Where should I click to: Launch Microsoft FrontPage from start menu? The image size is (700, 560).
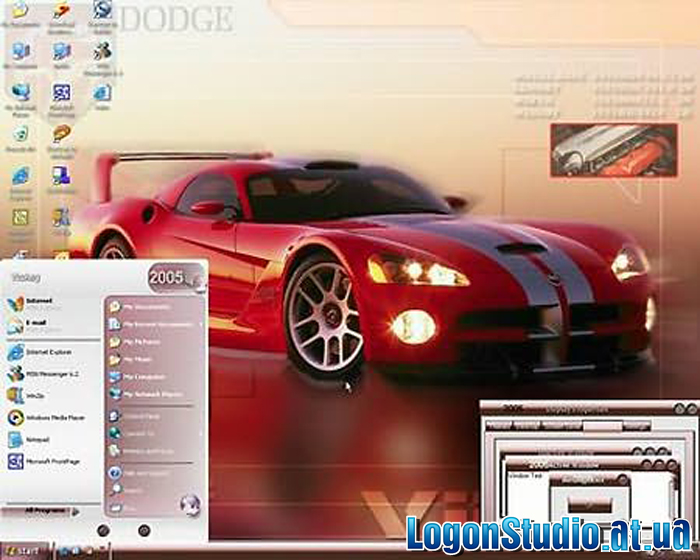tap(44, 461)
